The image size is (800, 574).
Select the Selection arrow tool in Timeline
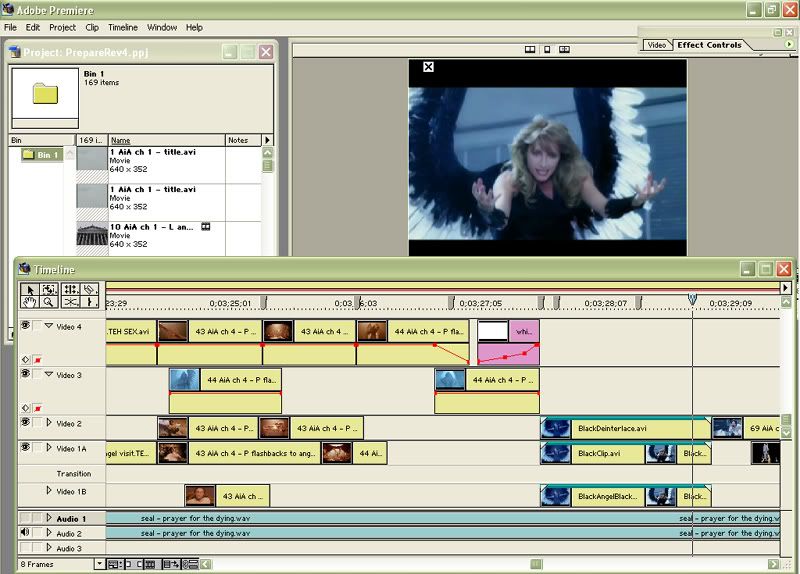pyautogui.click(x=30, y=289)
